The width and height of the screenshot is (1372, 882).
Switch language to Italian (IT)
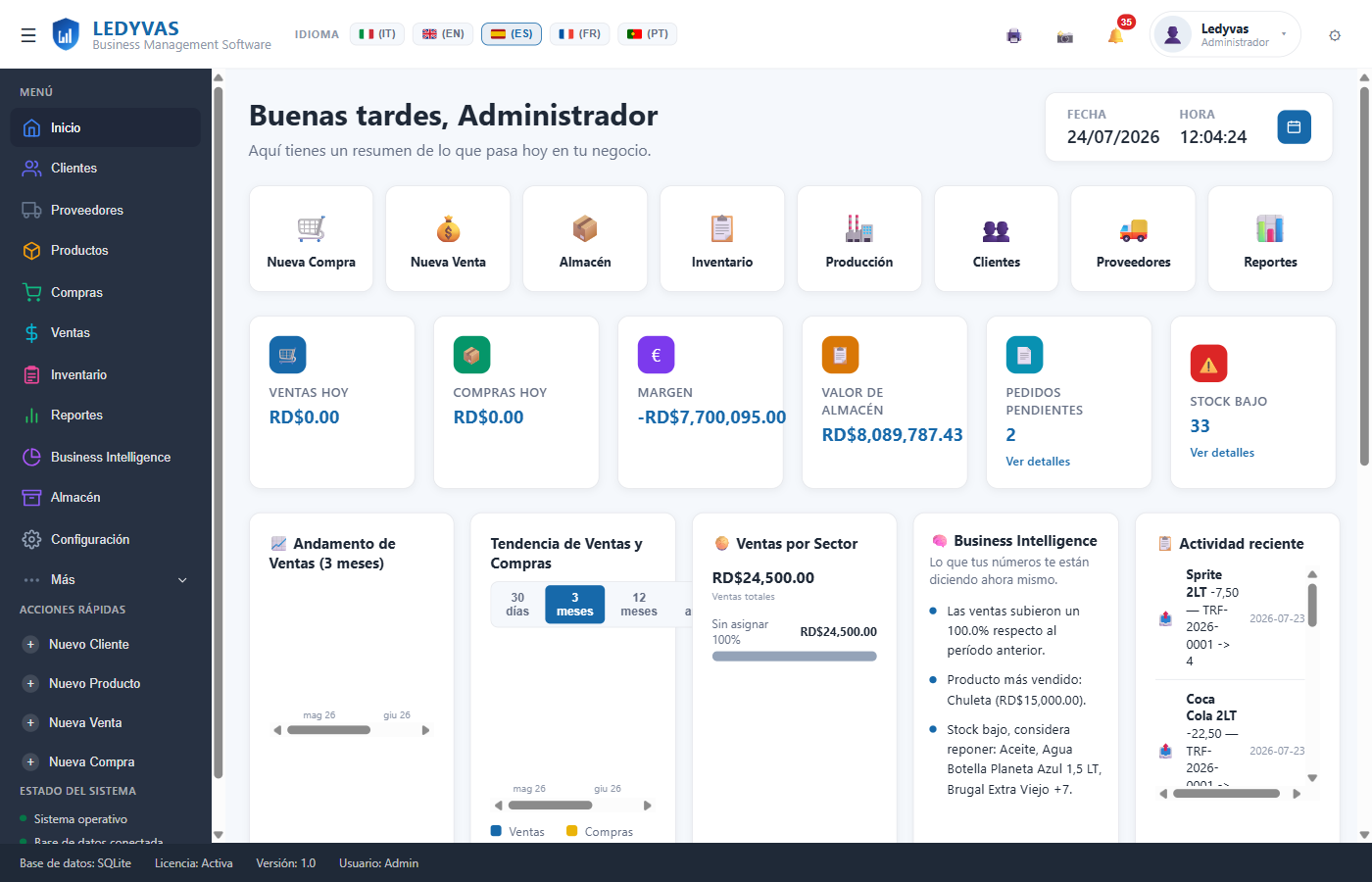(377, 34)
